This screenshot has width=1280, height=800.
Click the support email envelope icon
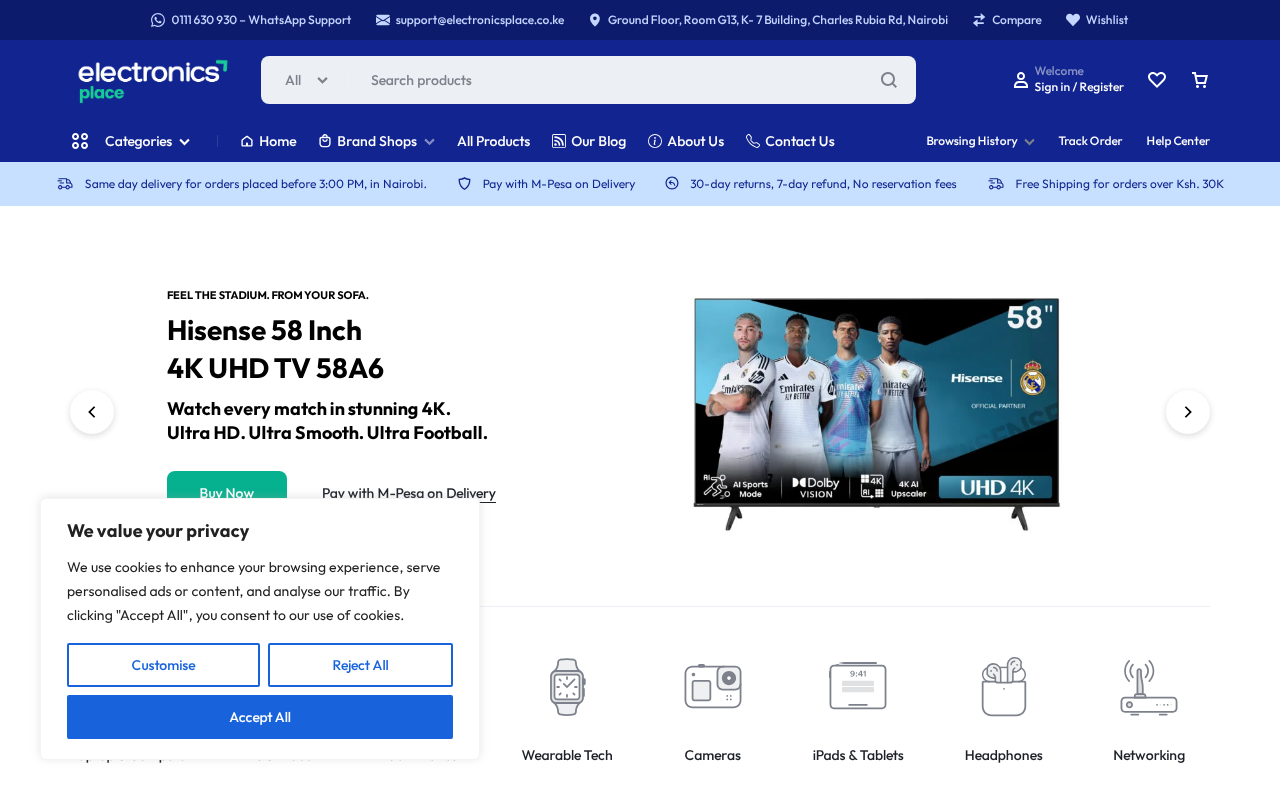(383, 20)
